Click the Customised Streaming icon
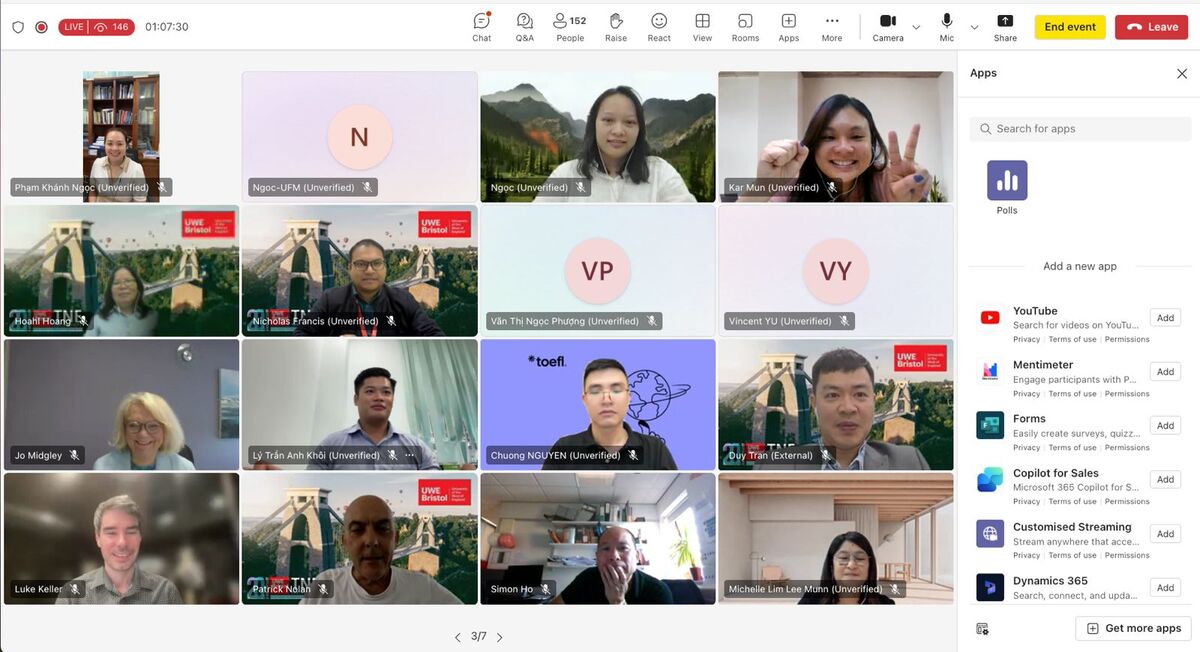This screenshot has height=652, width=1200. 990,533
